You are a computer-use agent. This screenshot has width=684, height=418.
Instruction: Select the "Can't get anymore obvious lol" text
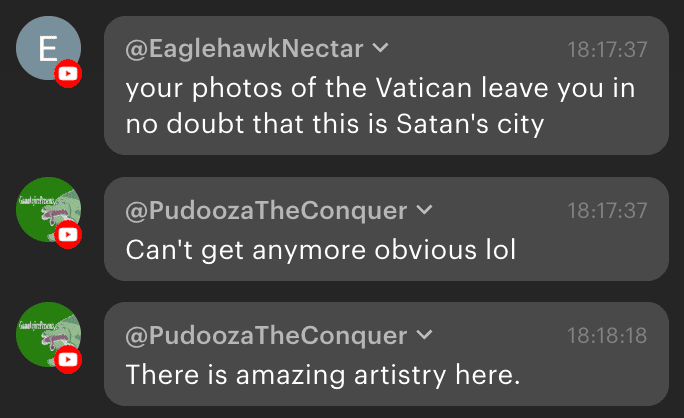(320, 249)
